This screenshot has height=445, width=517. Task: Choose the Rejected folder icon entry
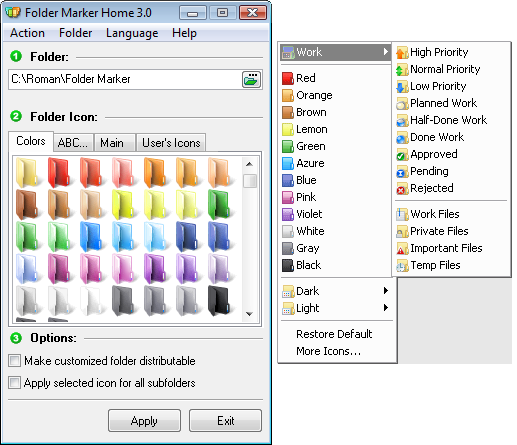(x=425, y=188)
